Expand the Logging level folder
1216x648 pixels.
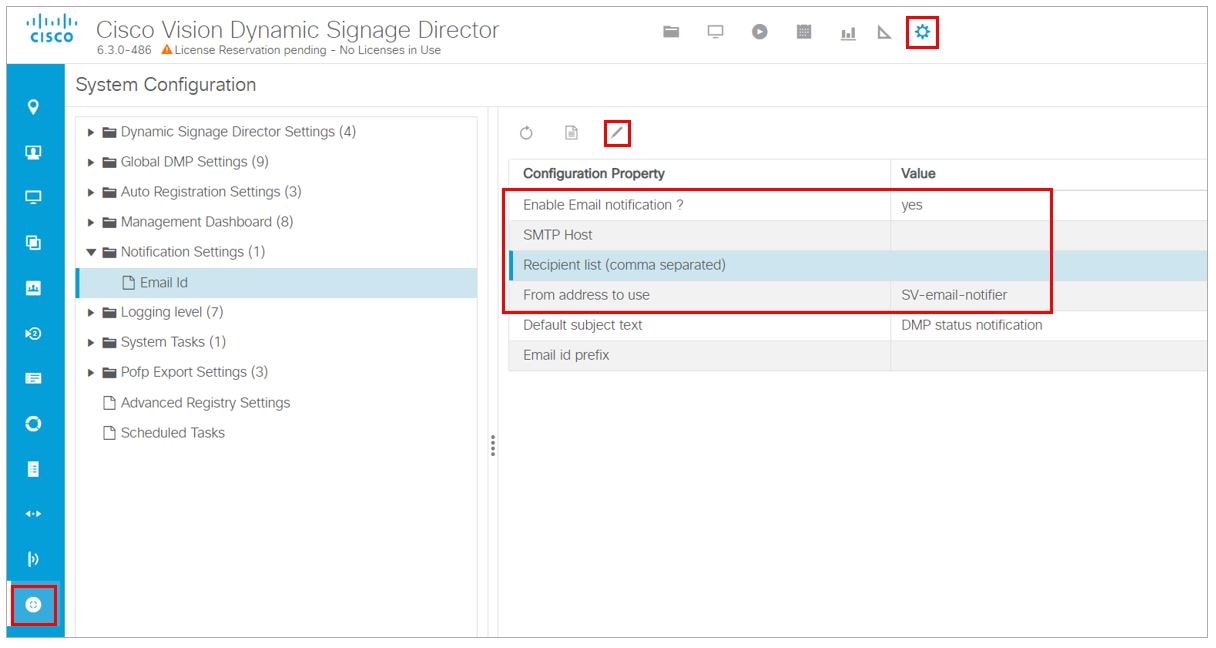[x=91, y=312]
